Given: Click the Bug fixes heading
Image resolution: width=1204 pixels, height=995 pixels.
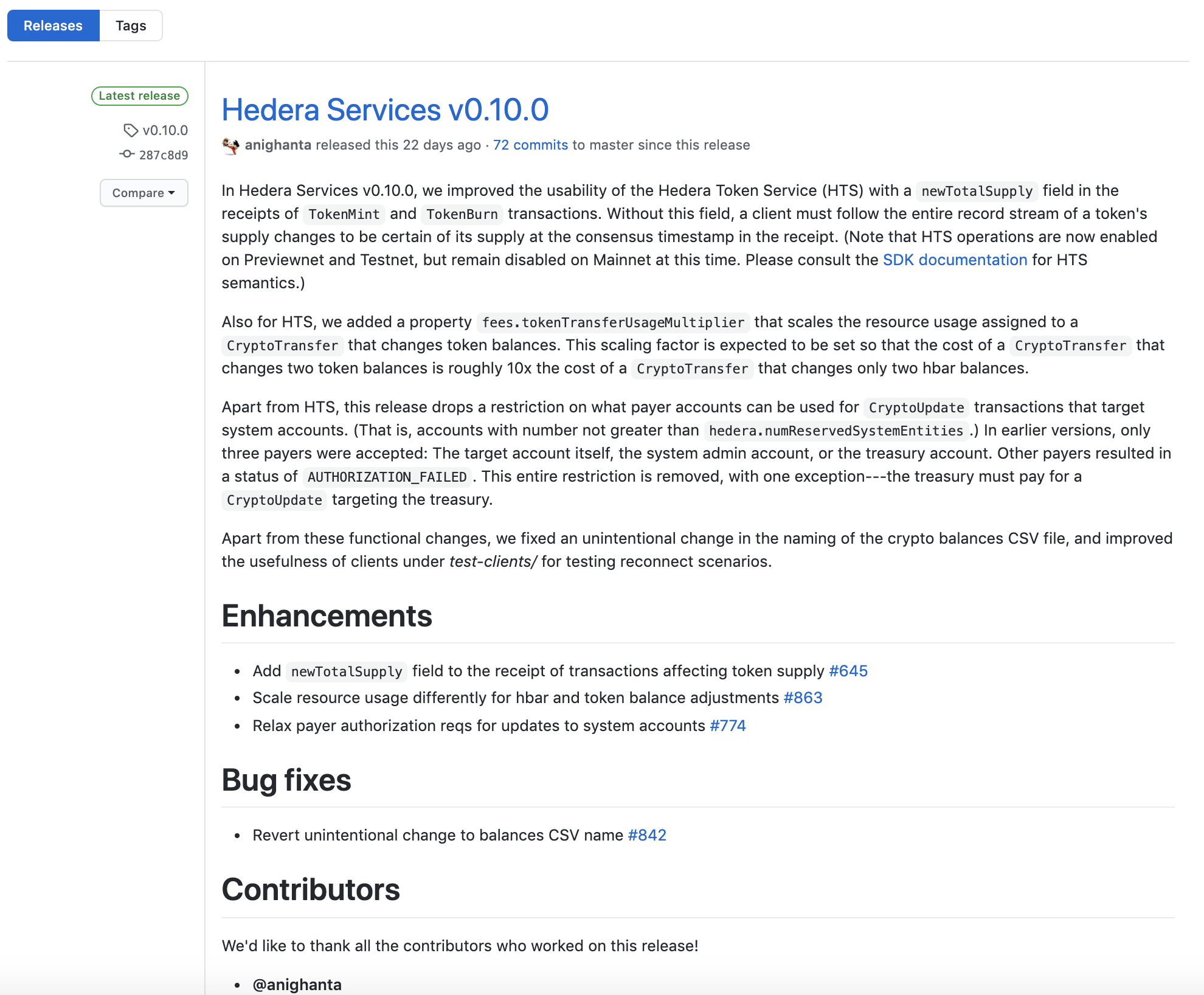Looking at the screenshot, I should 286,780.
